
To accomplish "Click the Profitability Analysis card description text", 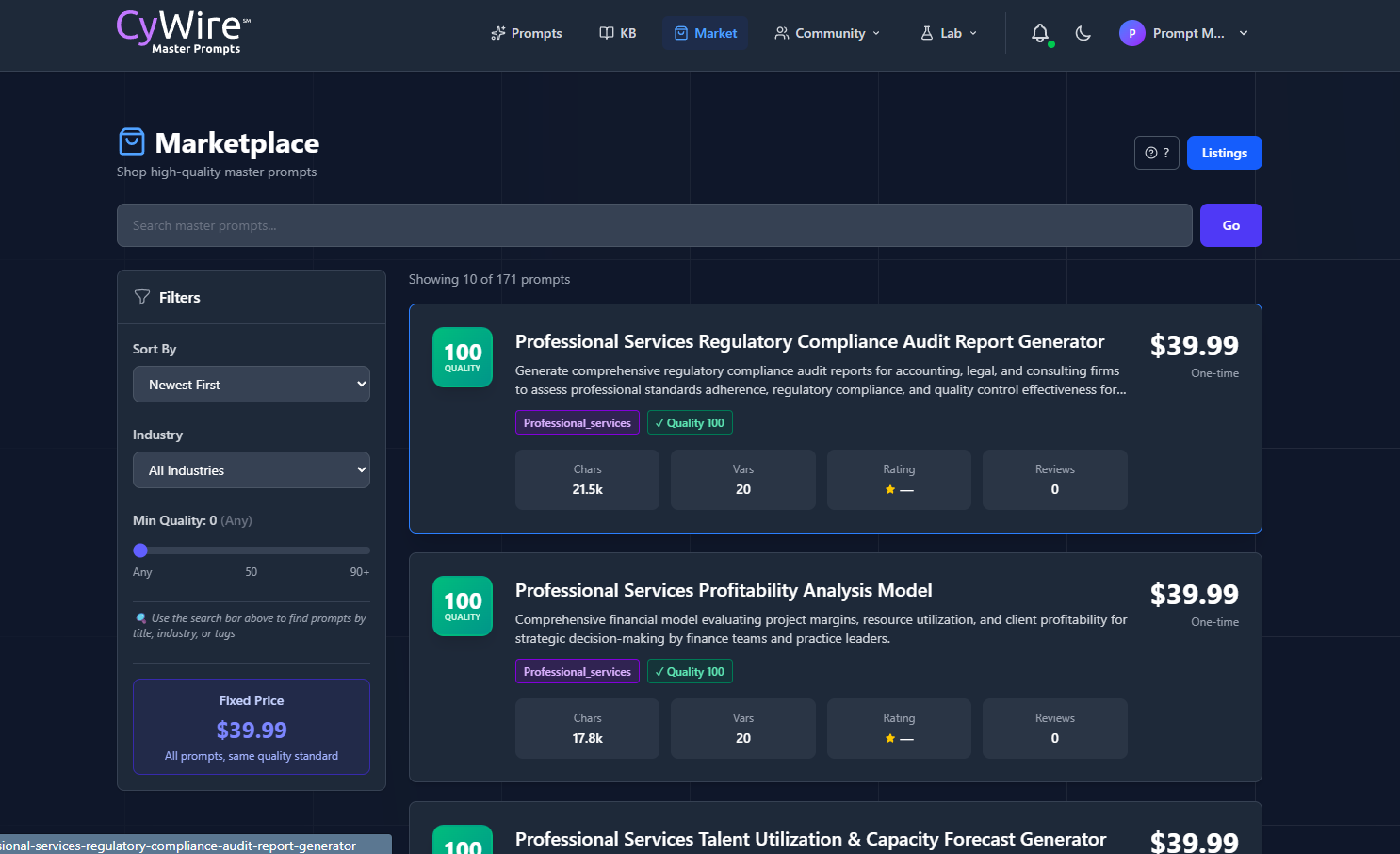I will 821,629.
